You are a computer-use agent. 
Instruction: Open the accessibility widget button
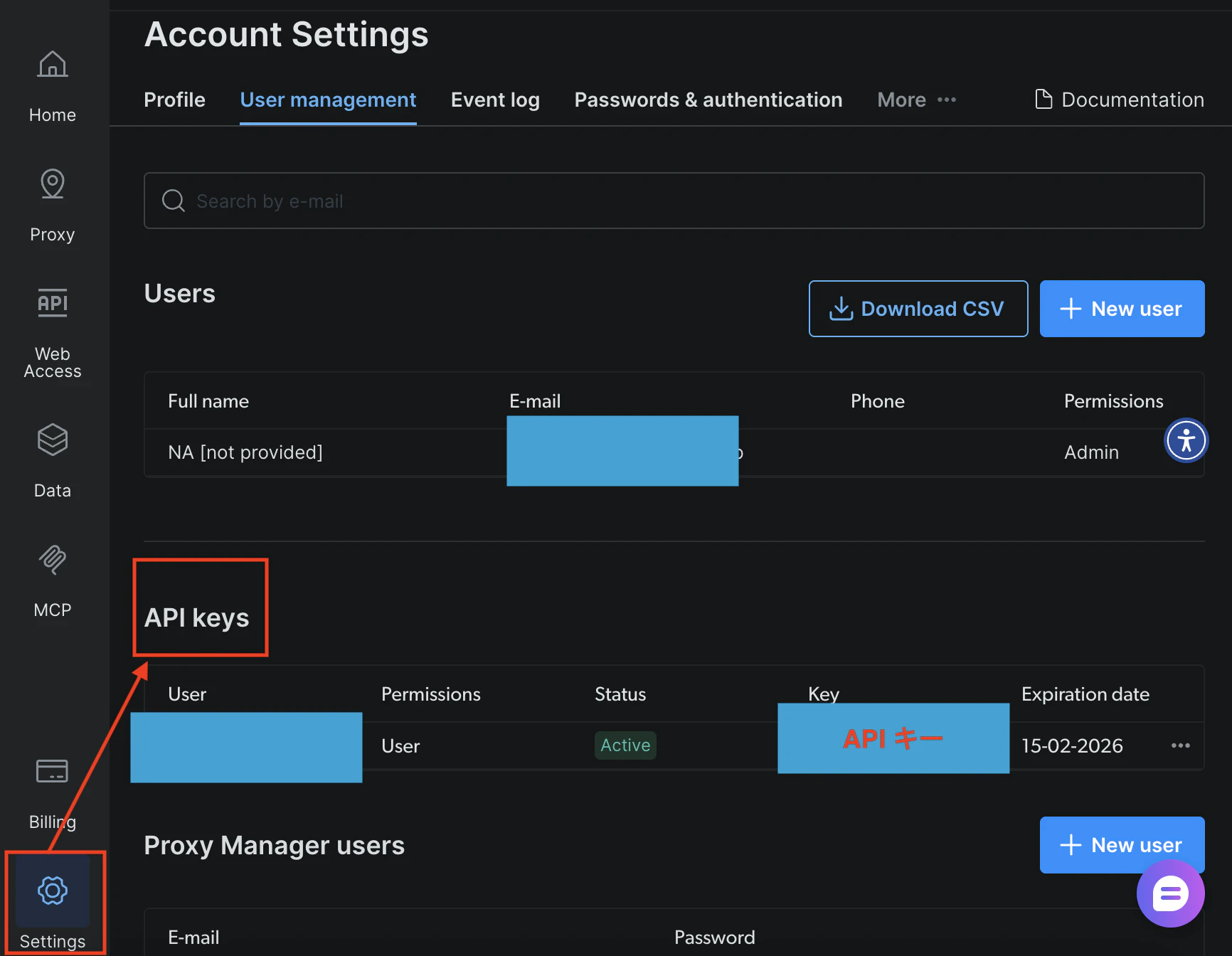[1186, 440]
